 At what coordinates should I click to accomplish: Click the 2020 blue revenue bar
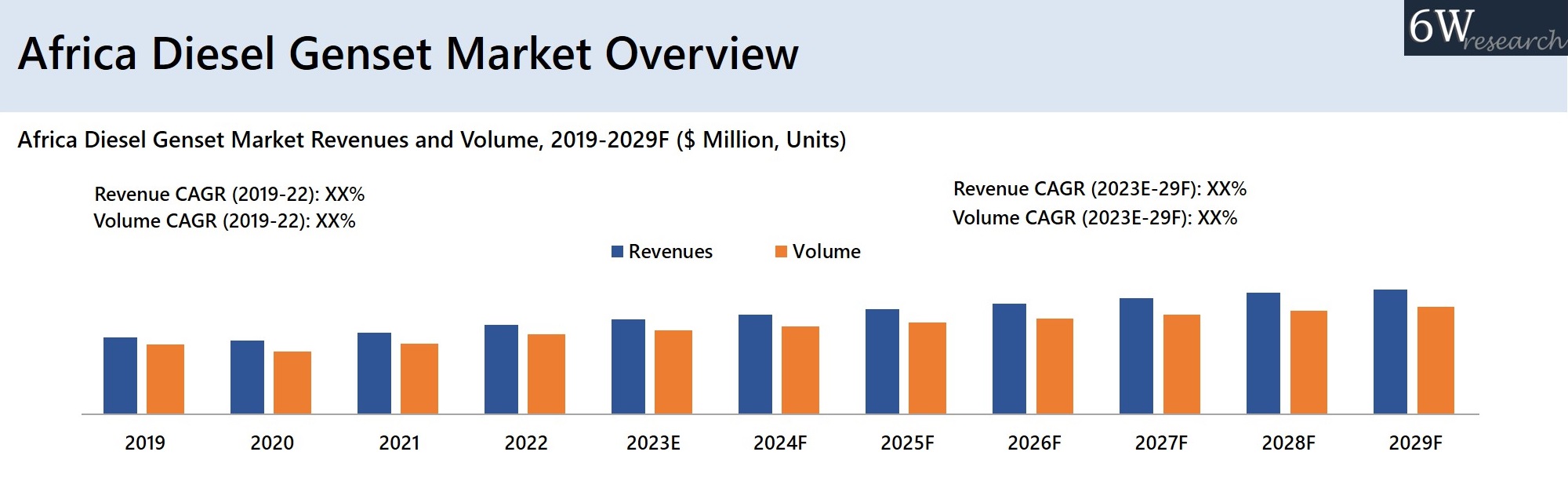247,377
